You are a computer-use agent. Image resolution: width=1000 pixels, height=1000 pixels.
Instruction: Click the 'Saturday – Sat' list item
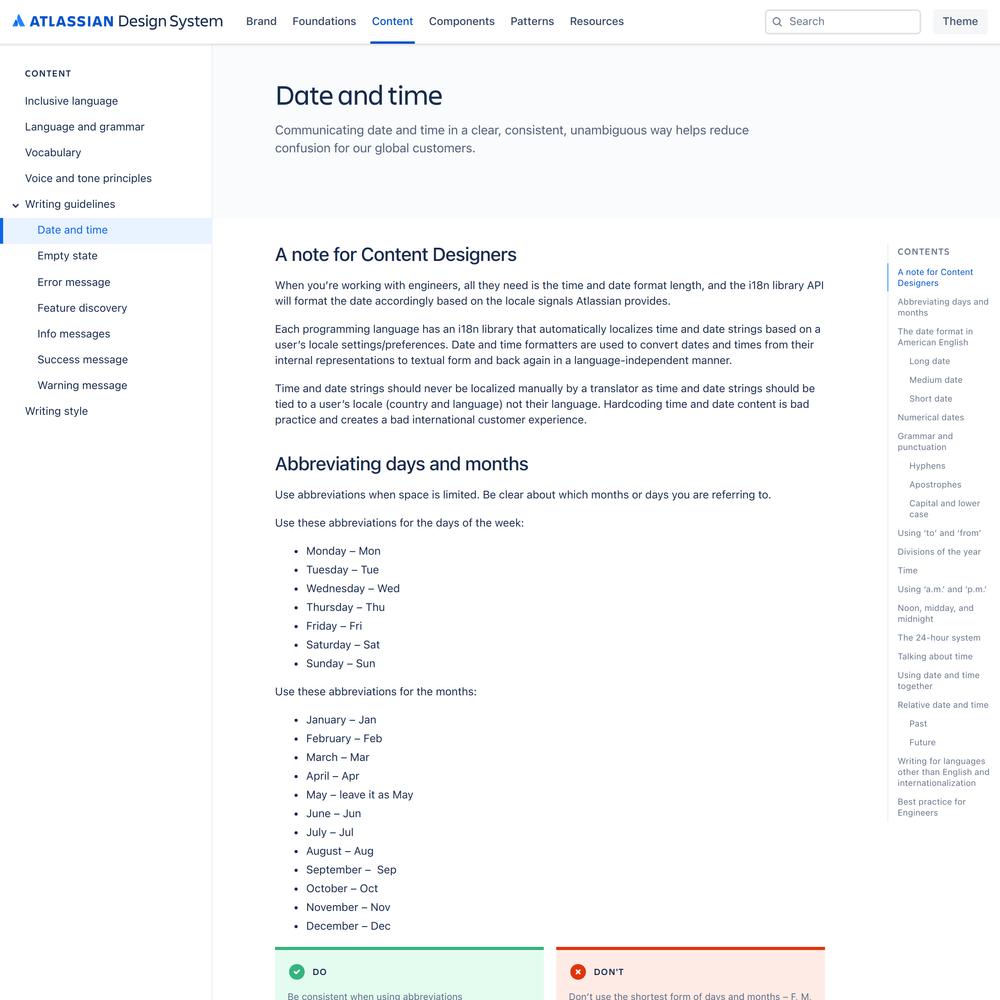click(343, 645)
